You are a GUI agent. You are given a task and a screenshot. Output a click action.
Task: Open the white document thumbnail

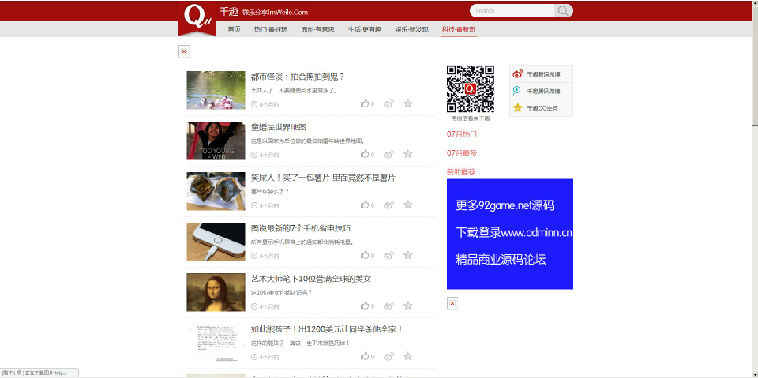click(x=216, y=343)
